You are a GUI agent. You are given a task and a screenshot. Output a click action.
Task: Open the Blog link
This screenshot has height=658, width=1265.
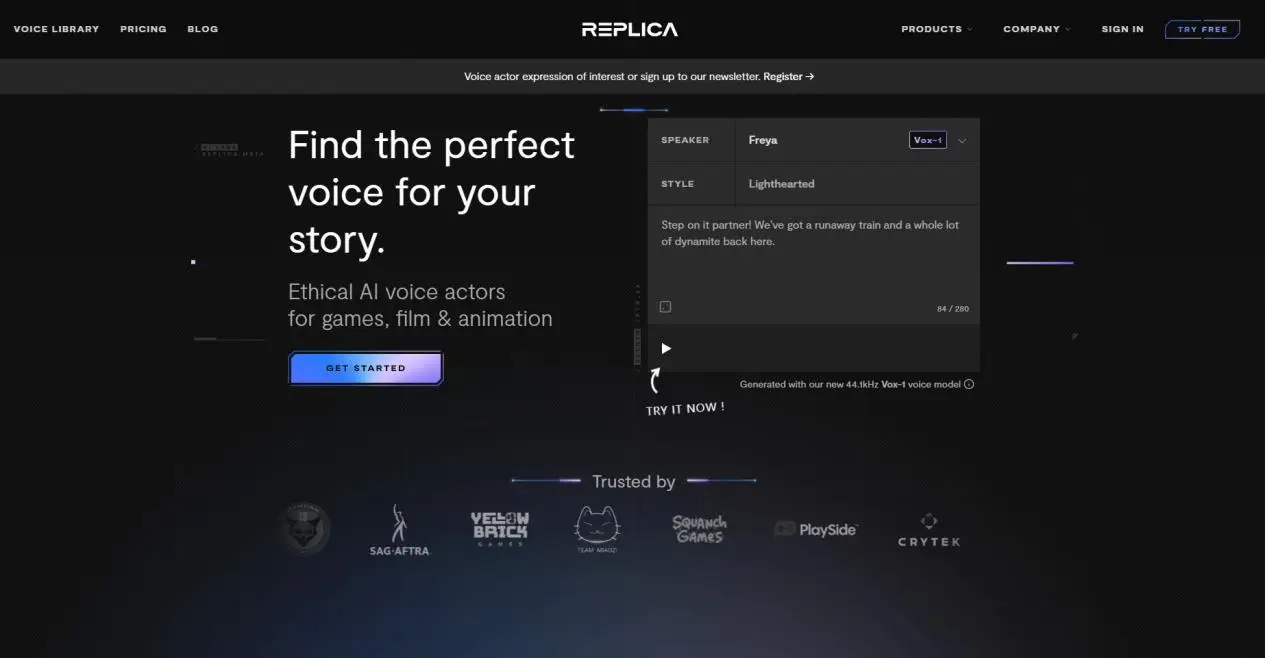pyautogui.click(x=203, y=29)
